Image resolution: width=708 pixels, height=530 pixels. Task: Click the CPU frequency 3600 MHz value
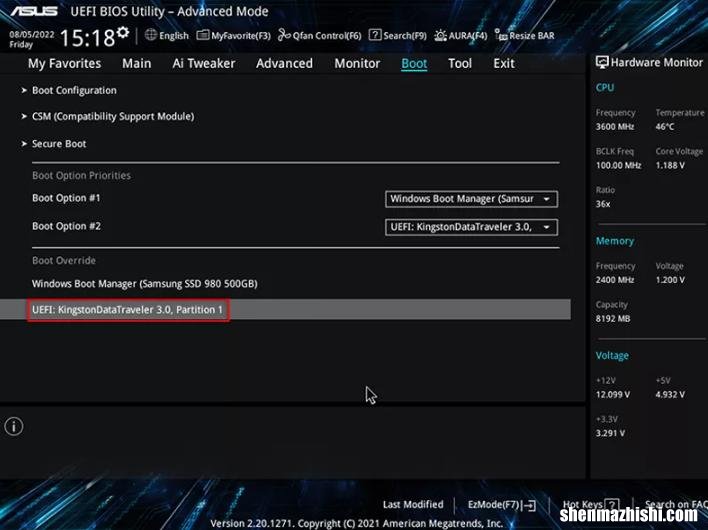pos(615,127)
